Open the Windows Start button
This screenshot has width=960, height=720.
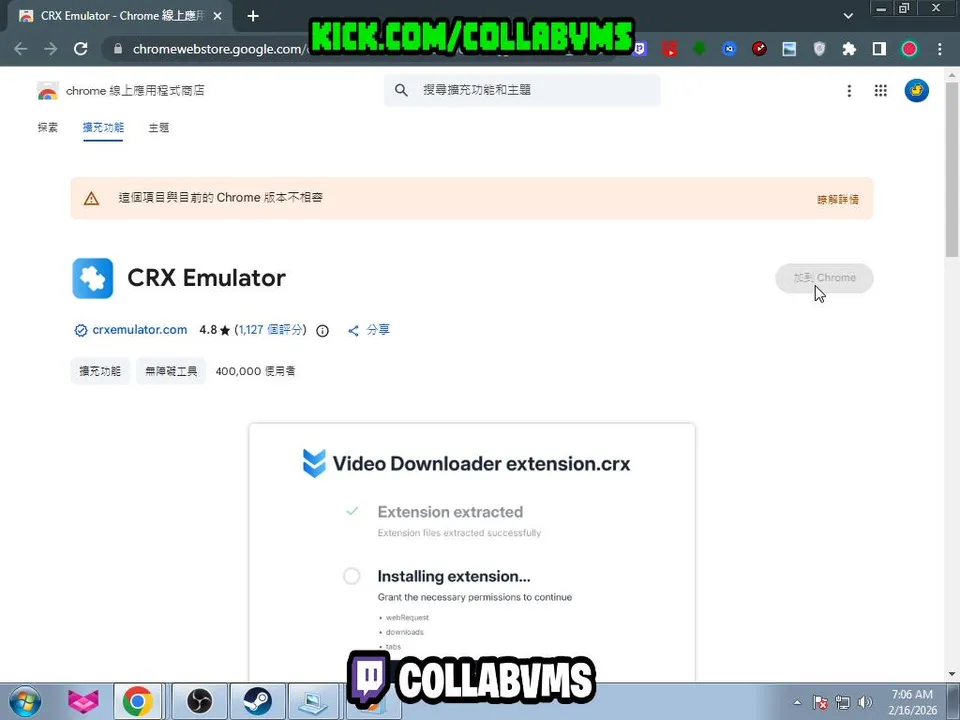[24, 702]
